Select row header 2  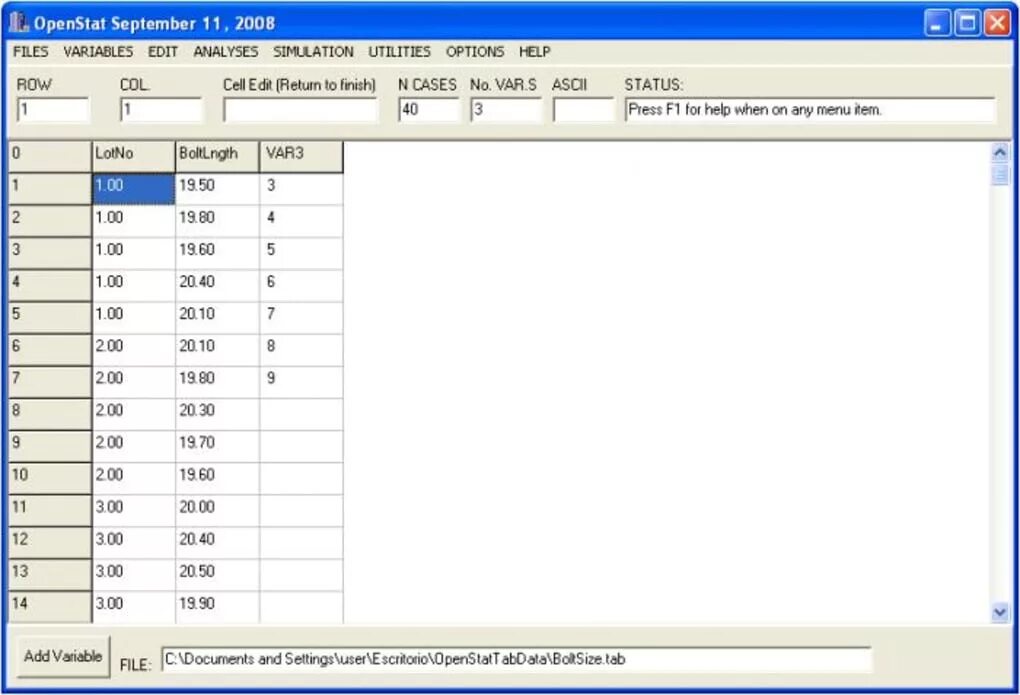(50, 221)
